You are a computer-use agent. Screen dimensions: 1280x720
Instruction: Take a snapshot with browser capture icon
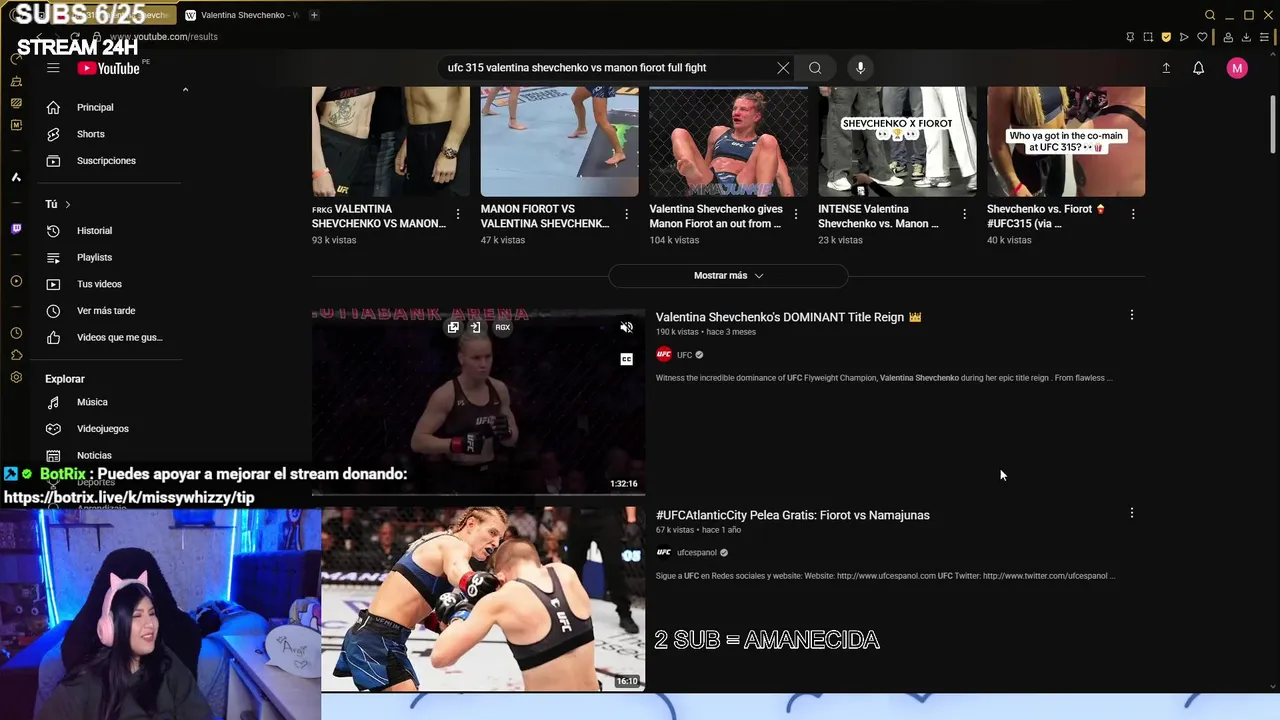coord(1148,37)
